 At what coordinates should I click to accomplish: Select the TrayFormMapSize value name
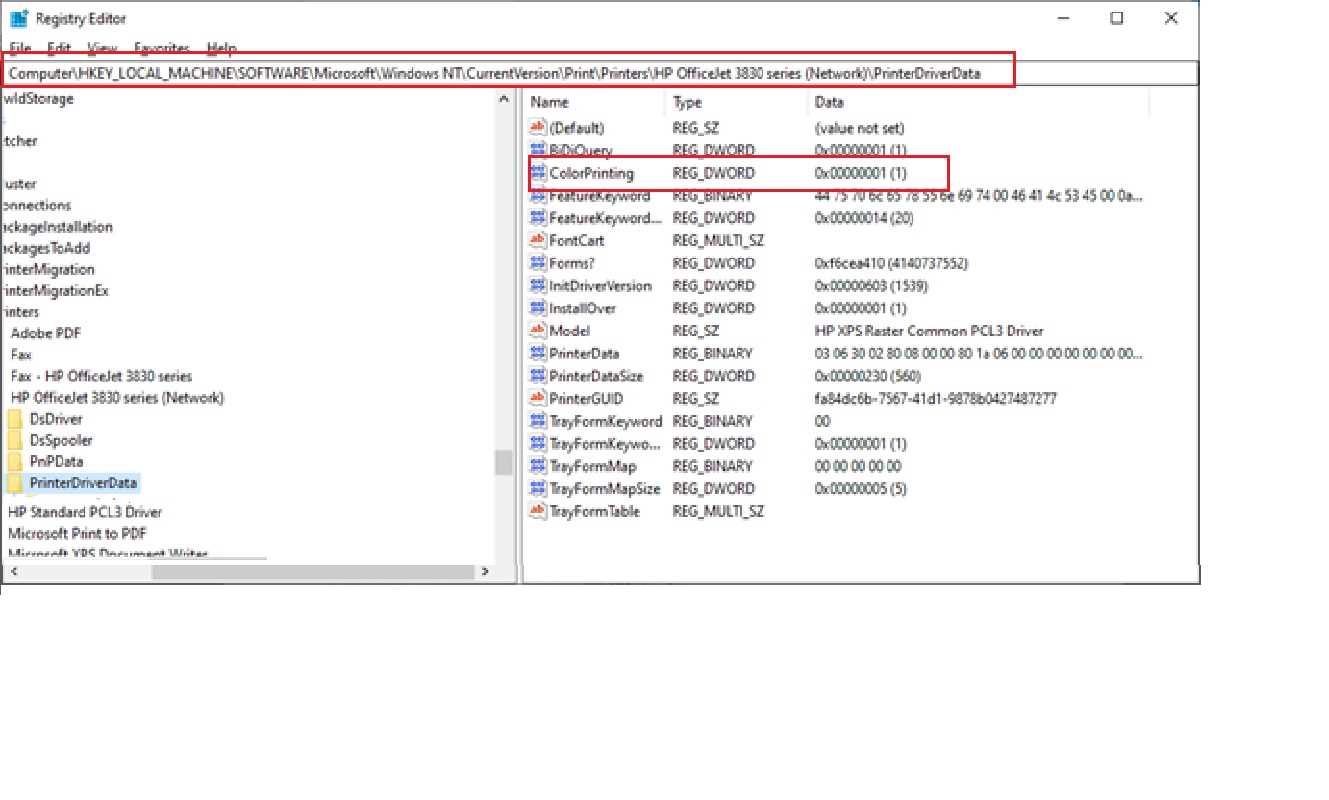tap(605, 489)
